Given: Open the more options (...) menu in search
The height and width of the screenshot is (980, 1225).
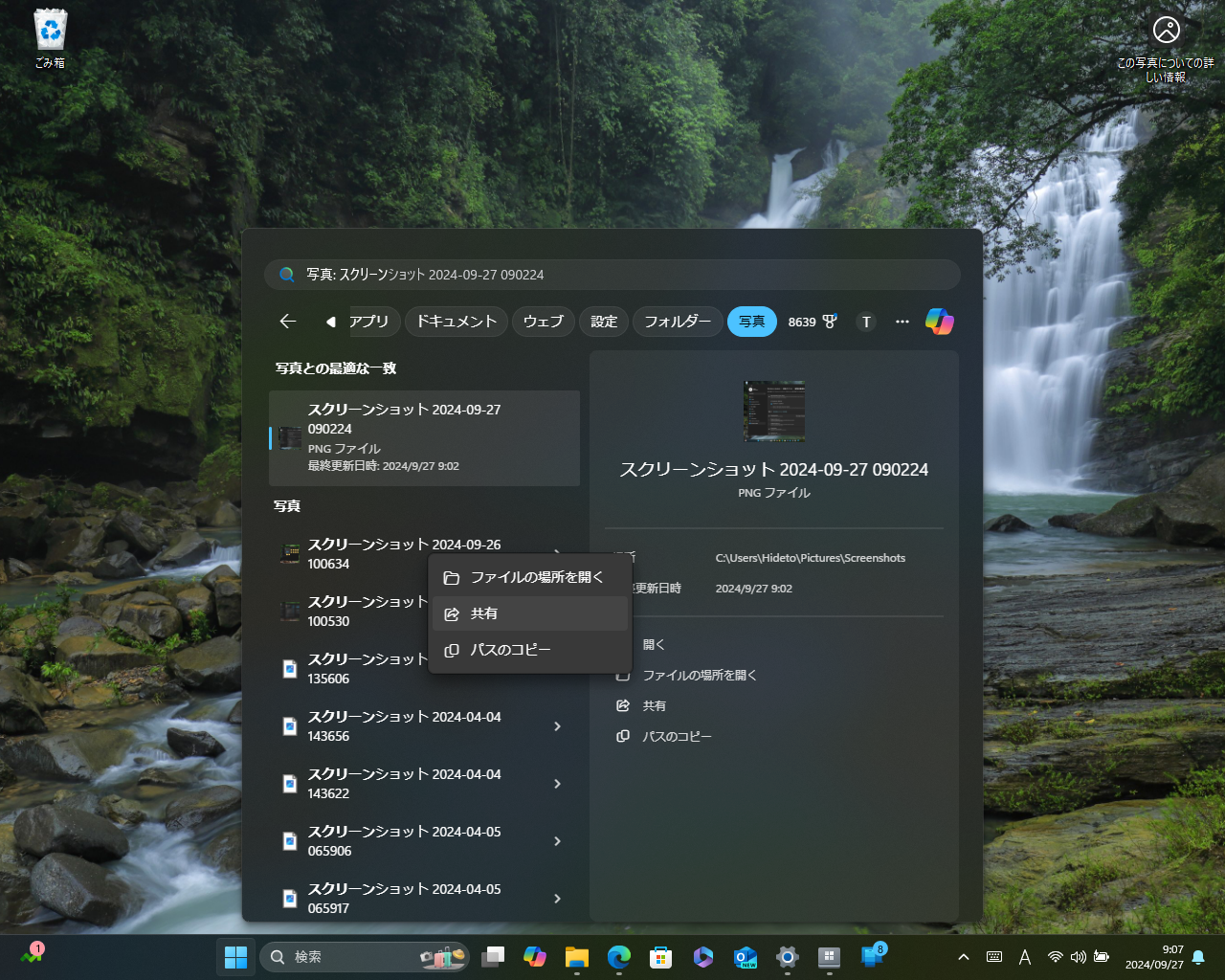Looking at the screenshot, I should [902, 322].
